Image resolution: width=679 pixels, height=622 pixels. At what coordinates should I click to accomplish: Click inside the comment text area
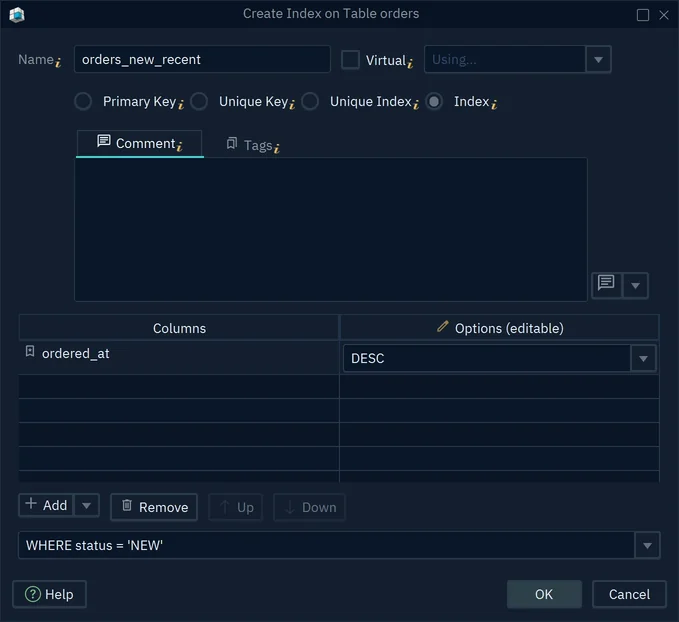(x=331, y=229)
